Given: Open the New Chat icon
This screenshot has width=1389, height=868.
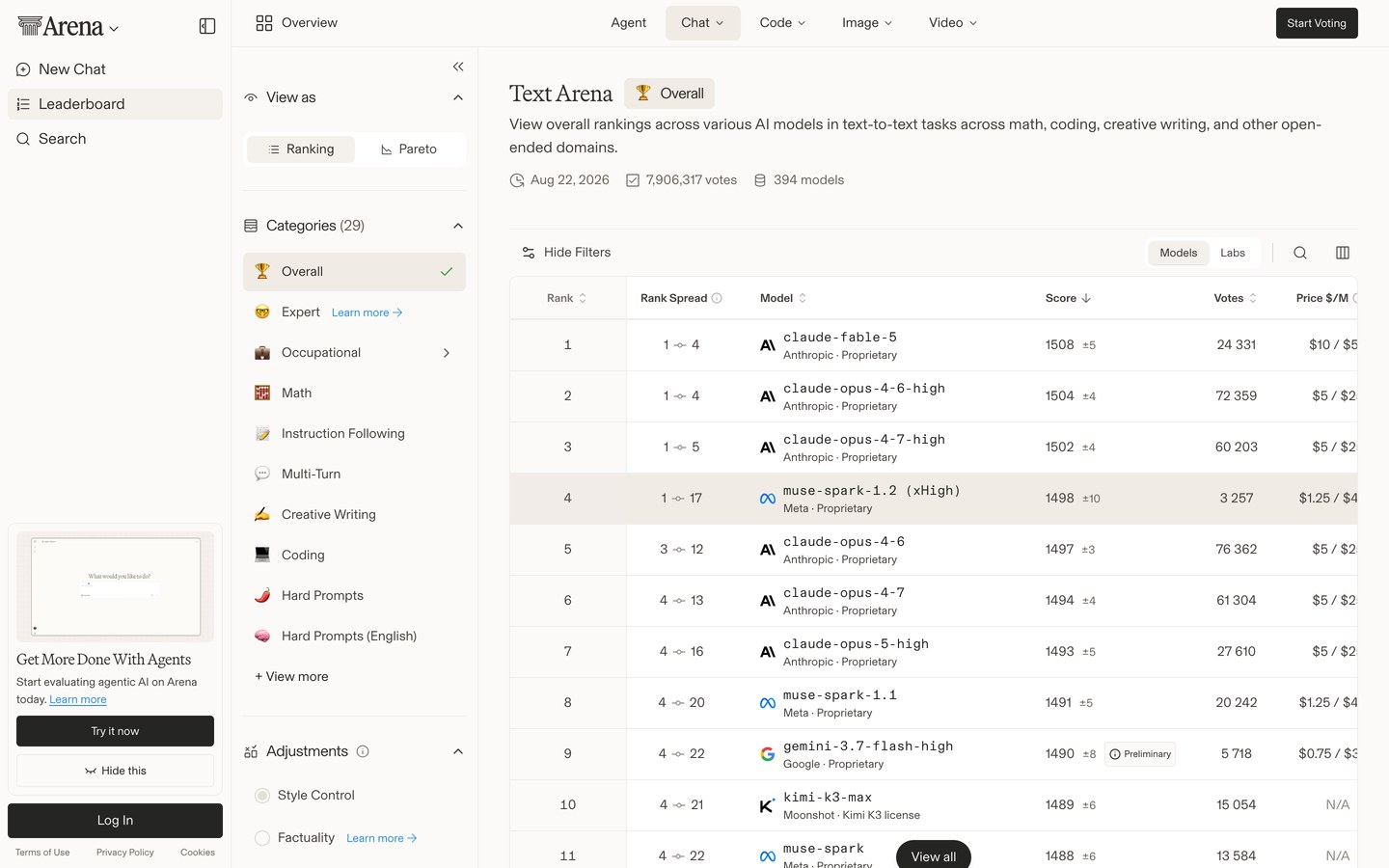Looking at the screenshot, I should click(x=23, y=69).
